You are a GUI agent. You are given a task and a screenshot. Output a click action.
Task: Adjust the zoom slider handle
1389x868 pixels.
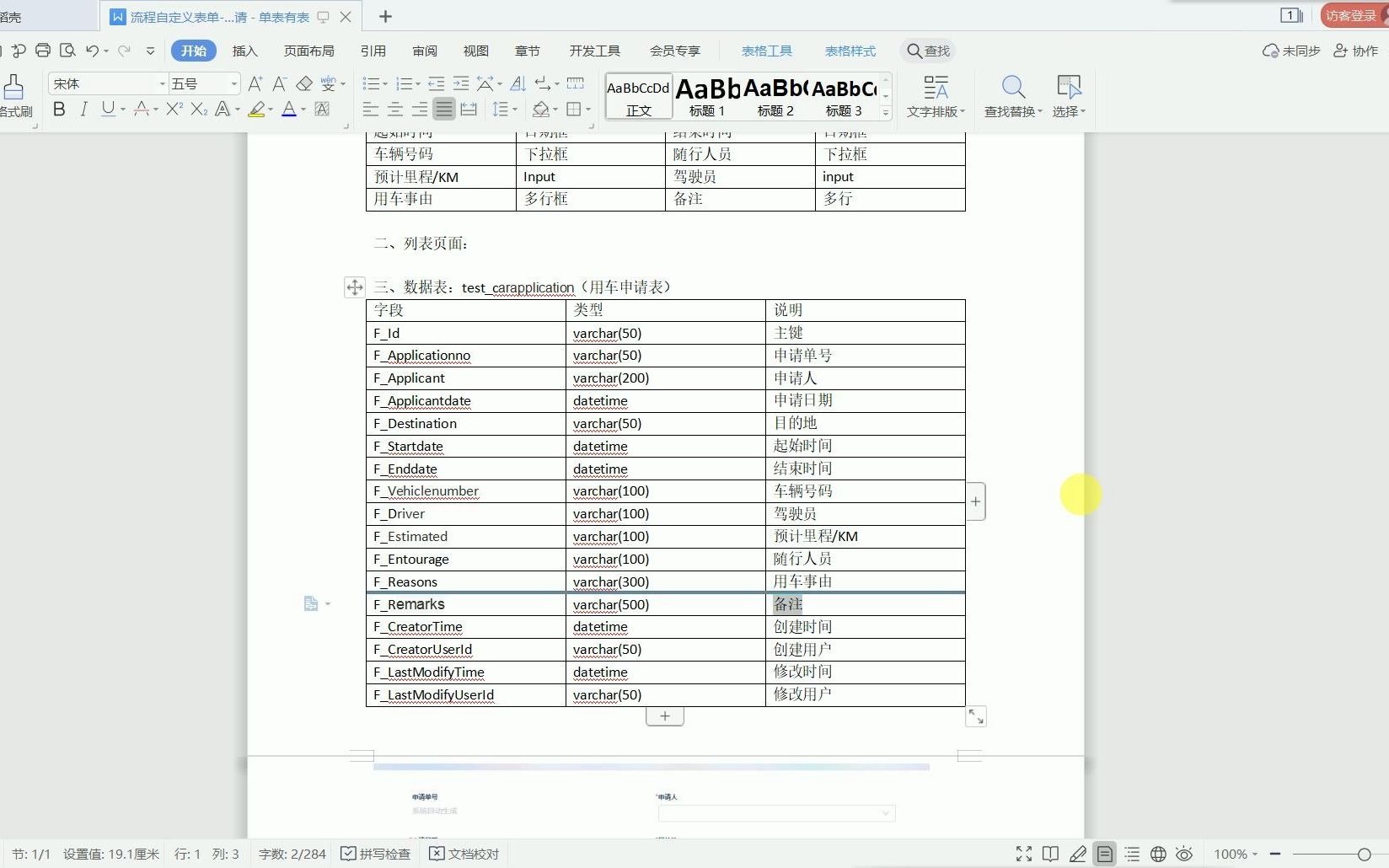[x=1364, y=854]
